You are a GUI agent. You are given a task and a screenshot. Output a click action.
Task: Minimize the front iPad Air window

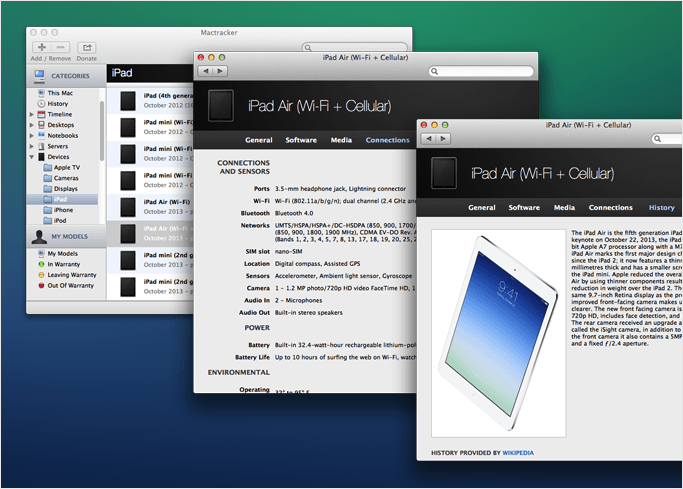(434, 125)
